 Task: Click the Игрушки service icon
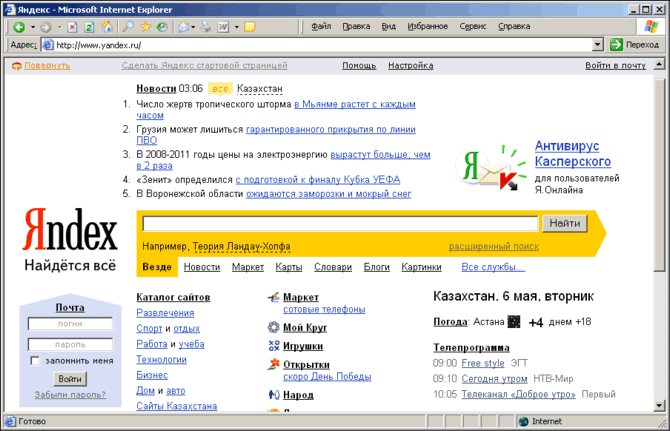click(x=273, y=346)
